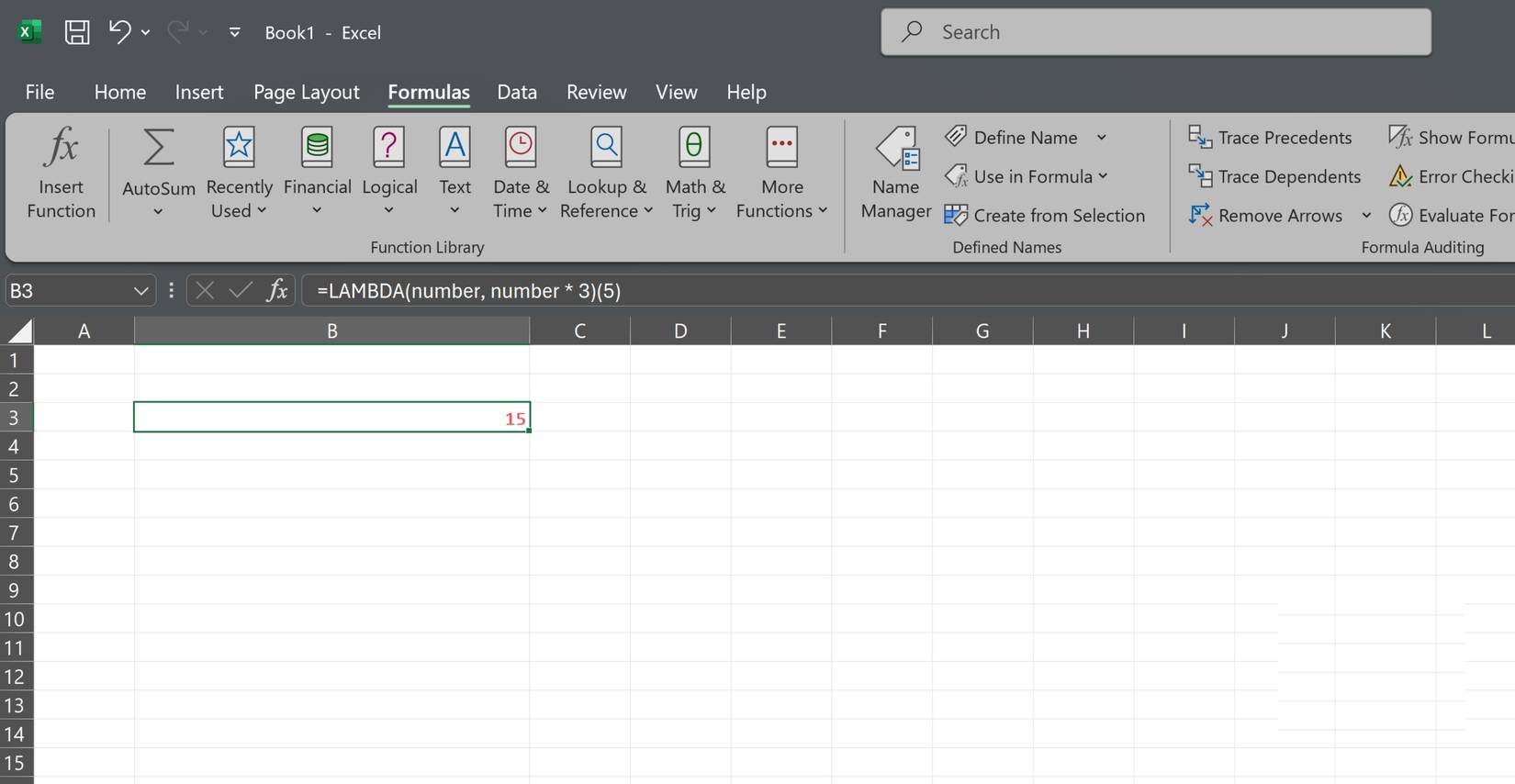Click Create from Selection
1515x784 pixels.
pyautogui.click(x=1045, y=216)
